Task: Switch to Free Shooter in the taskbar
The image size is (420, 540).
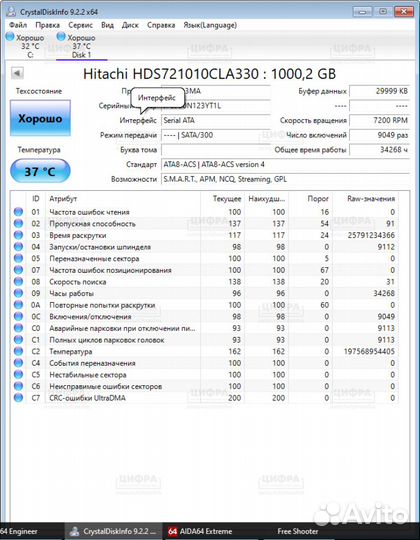Action: 297,531
